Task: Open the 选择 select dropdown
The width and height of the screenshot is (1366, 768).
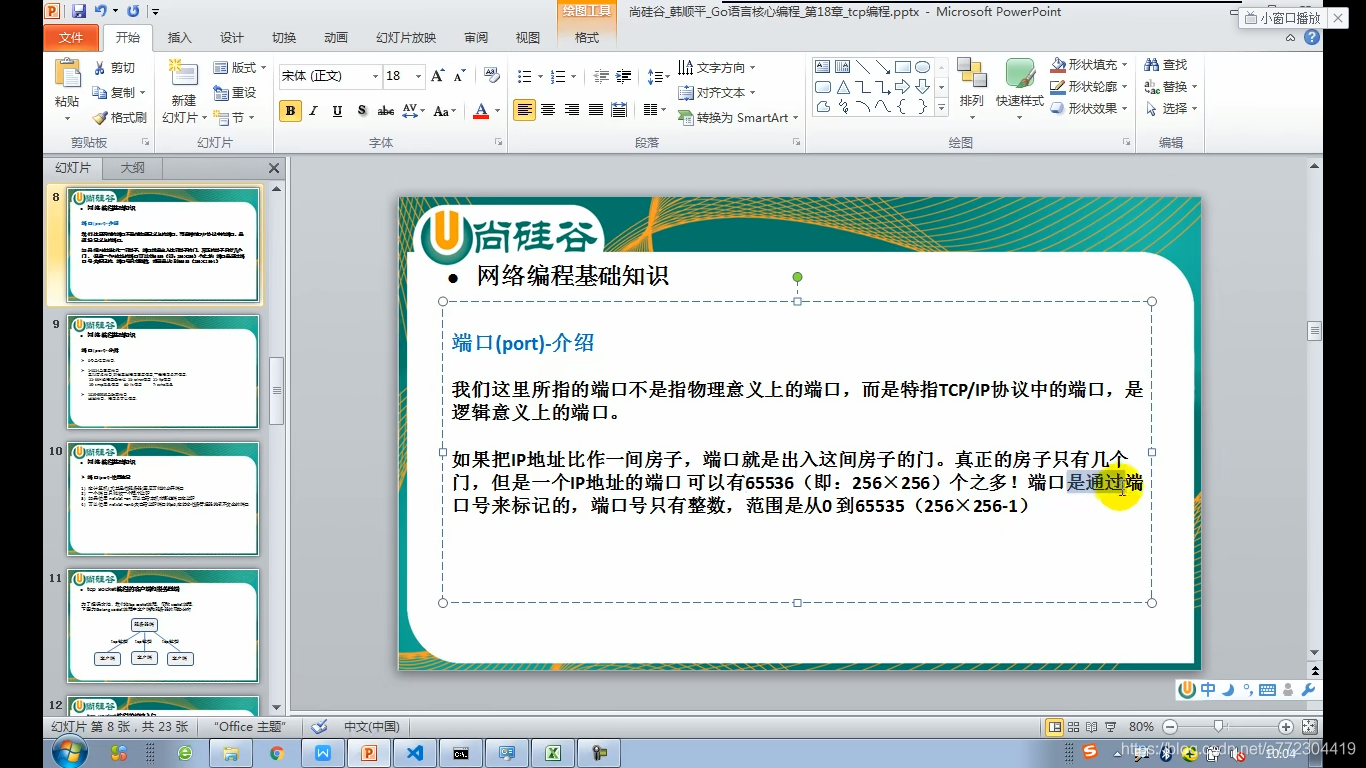Action: [x=1171, y=108]
